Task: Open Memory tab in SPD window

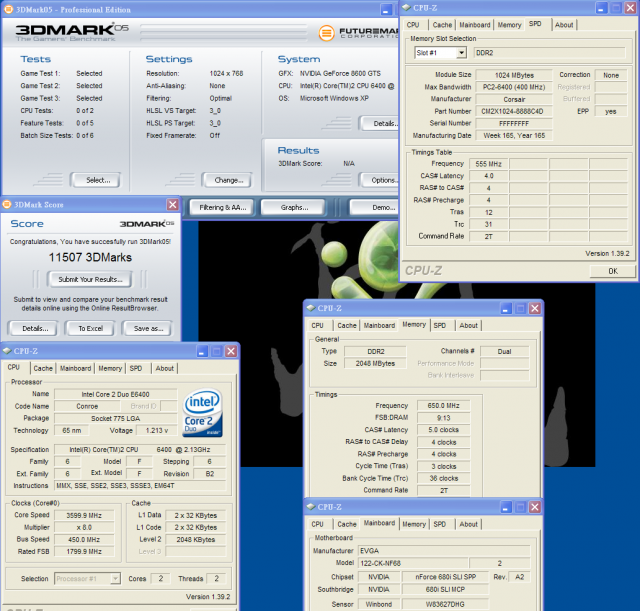Action: click(x=509, y=25)
